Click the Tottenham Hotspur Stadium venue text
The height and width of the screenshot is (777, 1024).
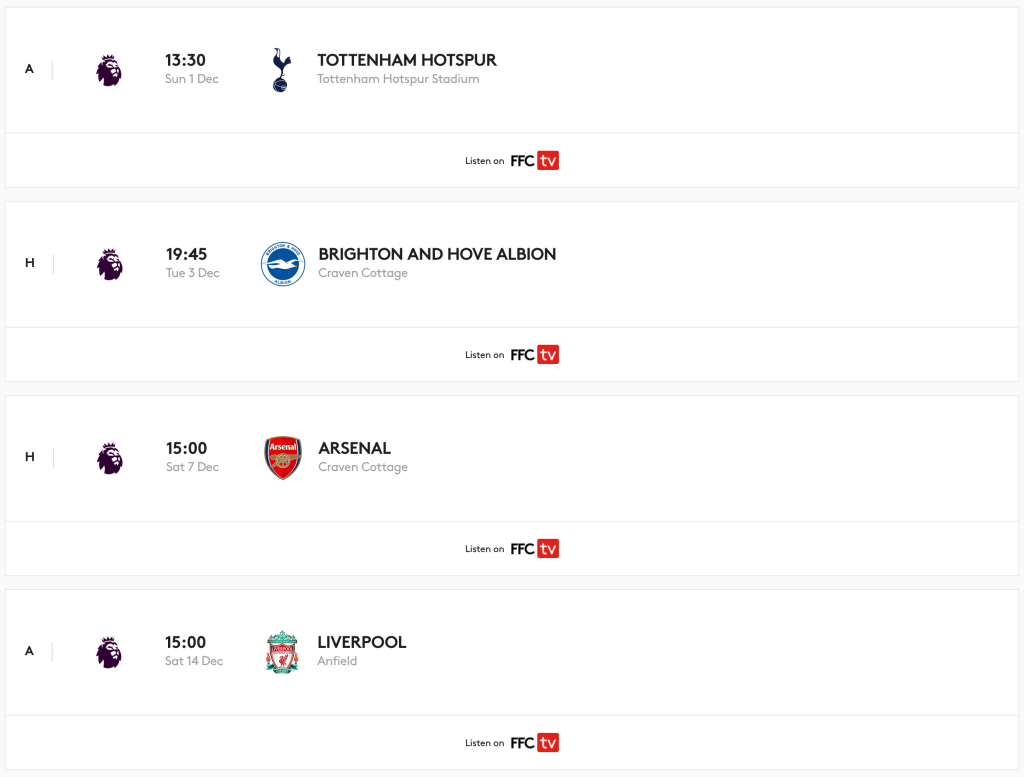(x=398, y=79)
